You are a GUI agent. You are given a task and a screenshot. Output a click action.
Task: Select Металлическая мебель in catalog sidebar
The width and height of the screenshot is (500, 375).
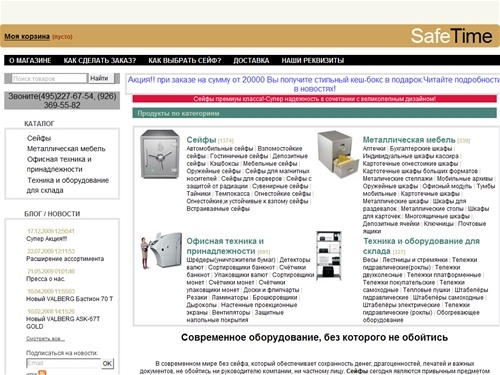tap(66, 149)
